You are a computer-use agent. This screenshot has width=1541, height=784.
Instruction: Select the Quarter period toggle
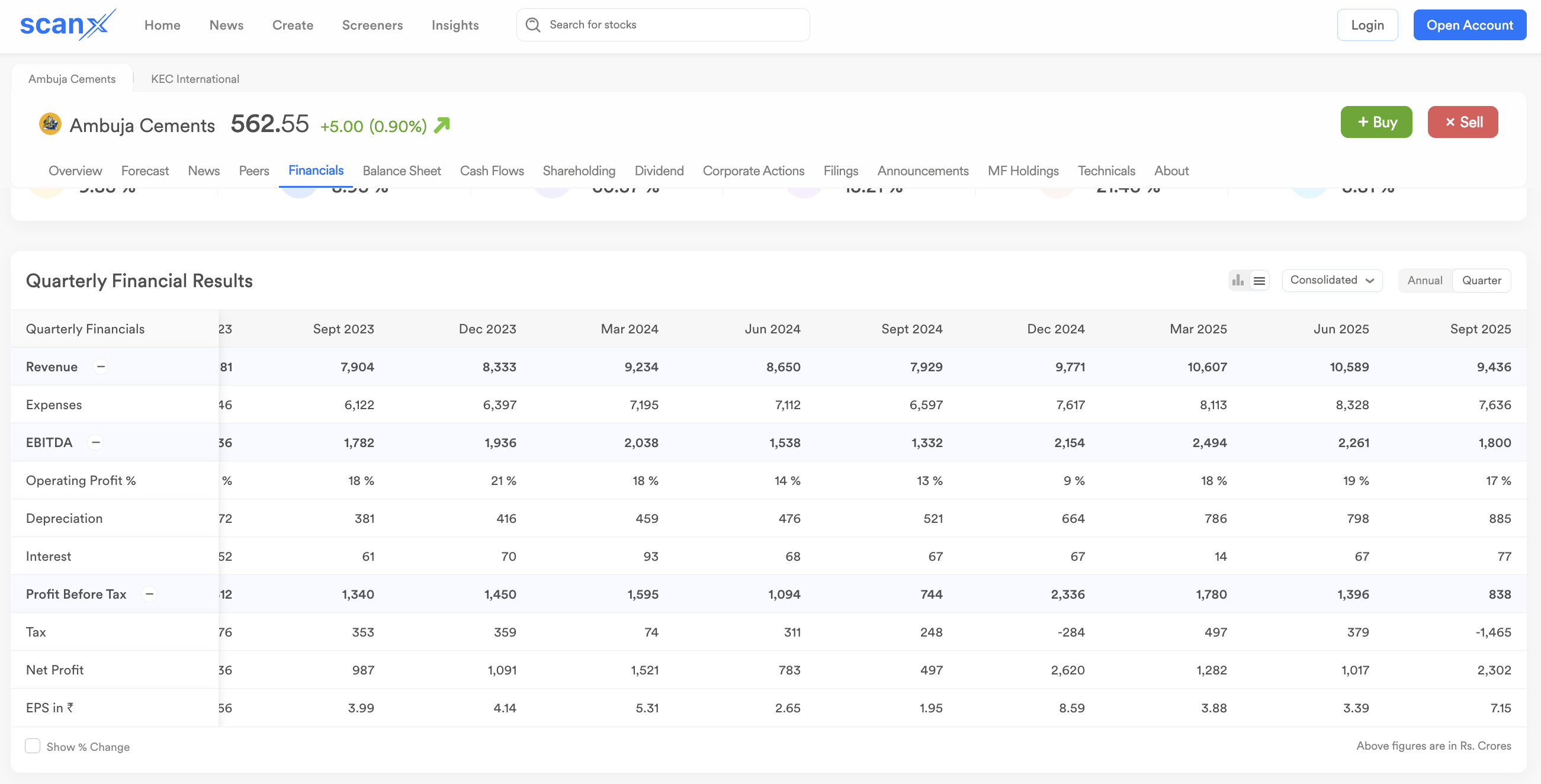point(1481,281)
